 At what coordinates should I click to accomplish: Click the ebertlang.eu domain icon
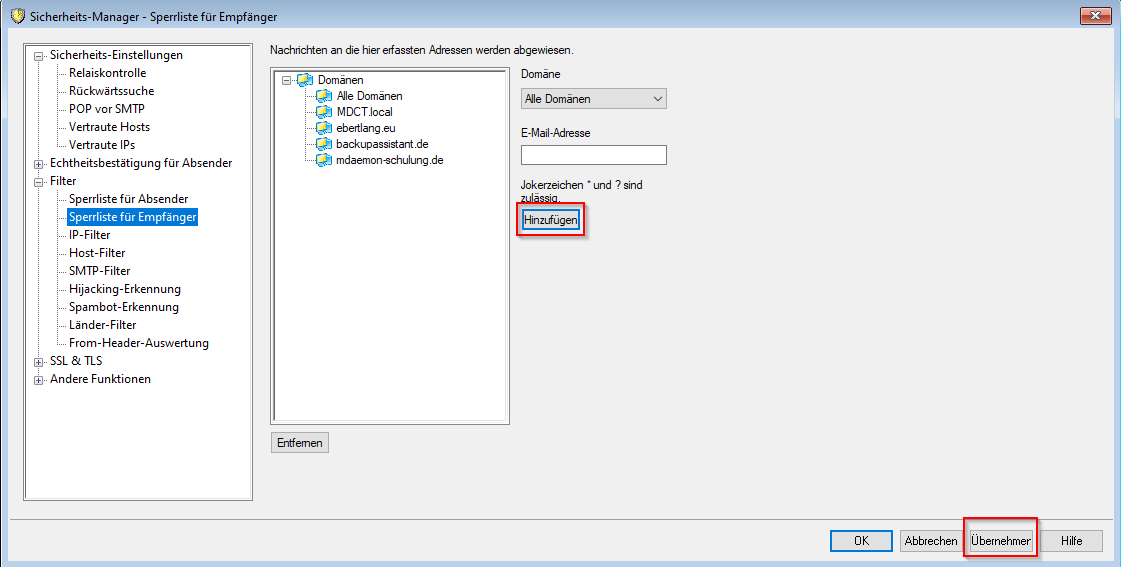click(323, 128)
